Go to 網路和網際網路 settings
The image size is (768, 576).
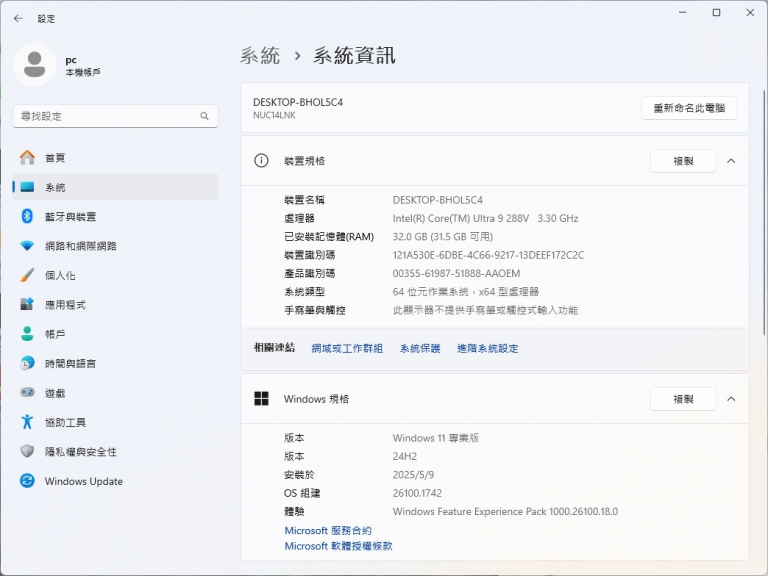(116, 246)
